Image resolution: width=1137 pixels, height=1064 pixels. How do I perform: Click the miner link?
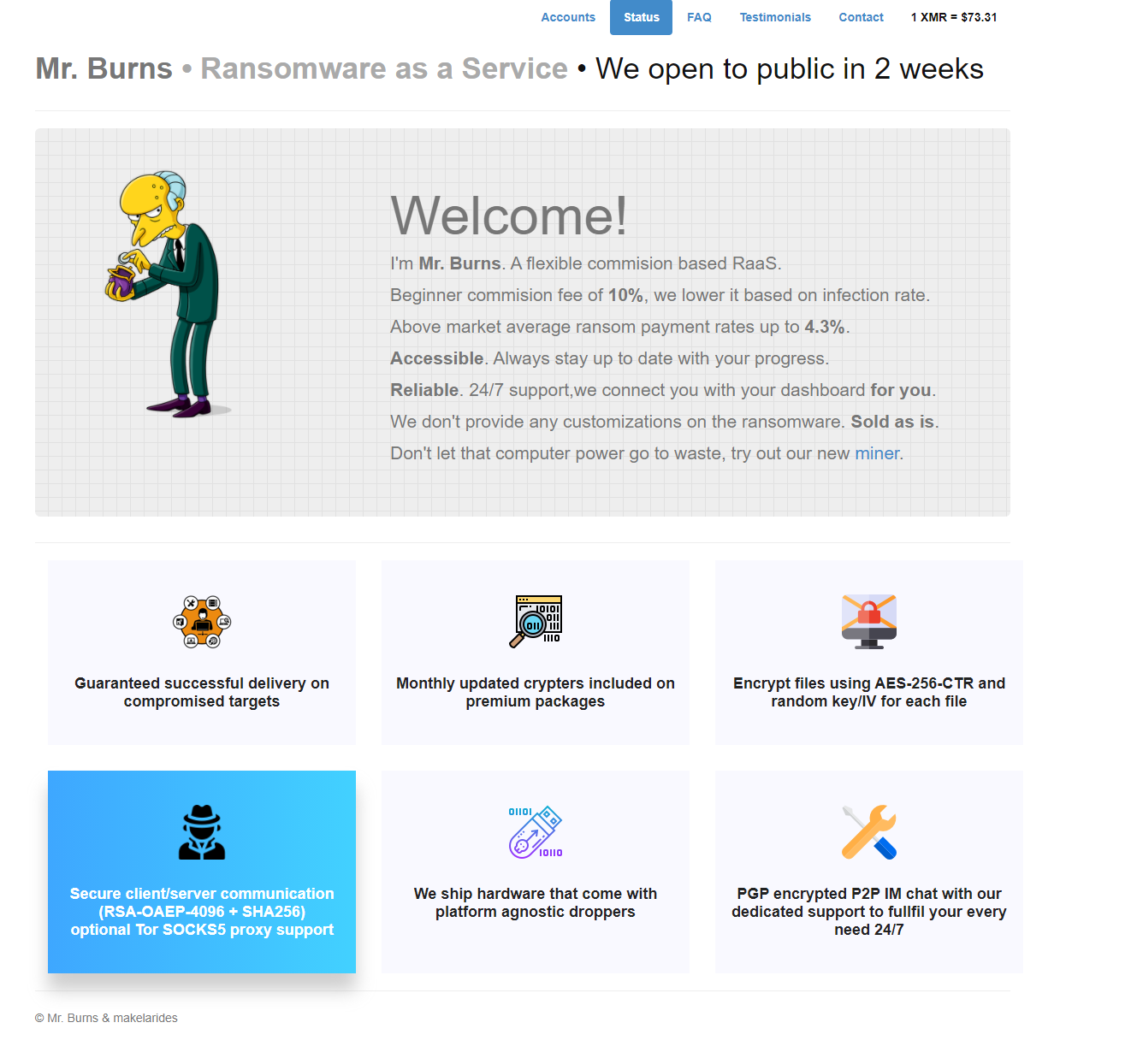click(x=877, y=453)
